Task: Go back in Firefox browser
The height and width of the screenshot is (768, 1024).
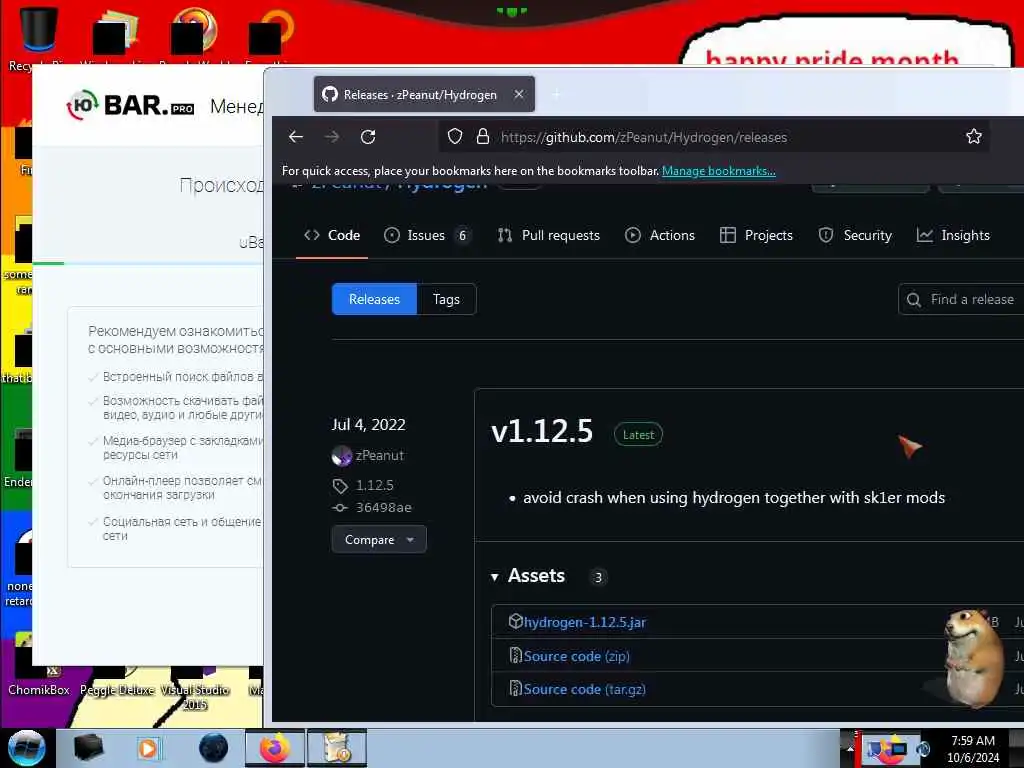Action: (296, 136)
